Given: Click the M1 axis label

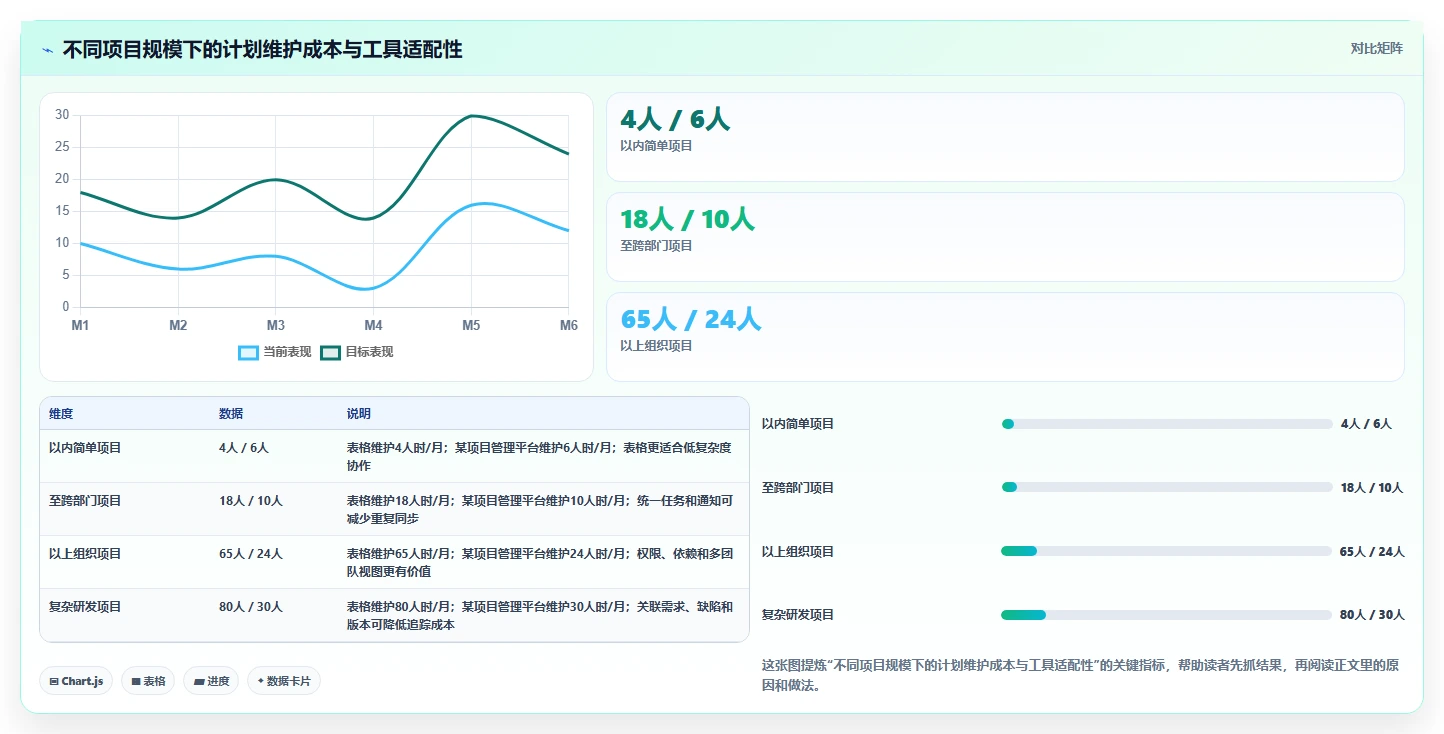Looking at the screenshot, I should 80,325.
